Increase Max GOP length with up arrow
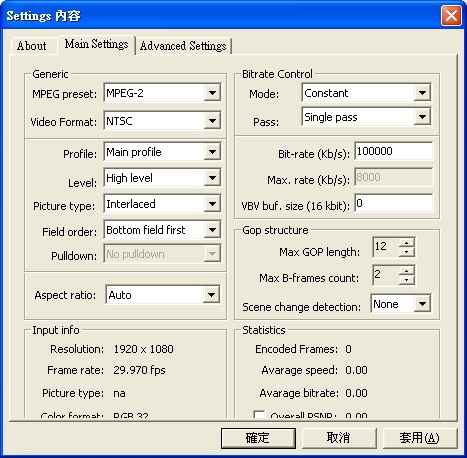Image resolution: width=467 pixels, height=458 pixels. pos(407,243)
